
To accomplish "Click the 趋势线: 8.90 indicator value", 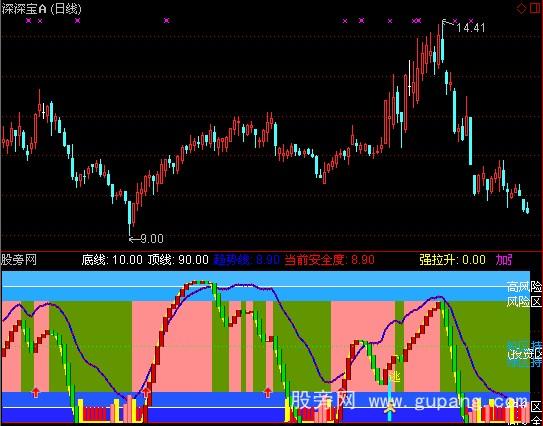I will 247,259.
